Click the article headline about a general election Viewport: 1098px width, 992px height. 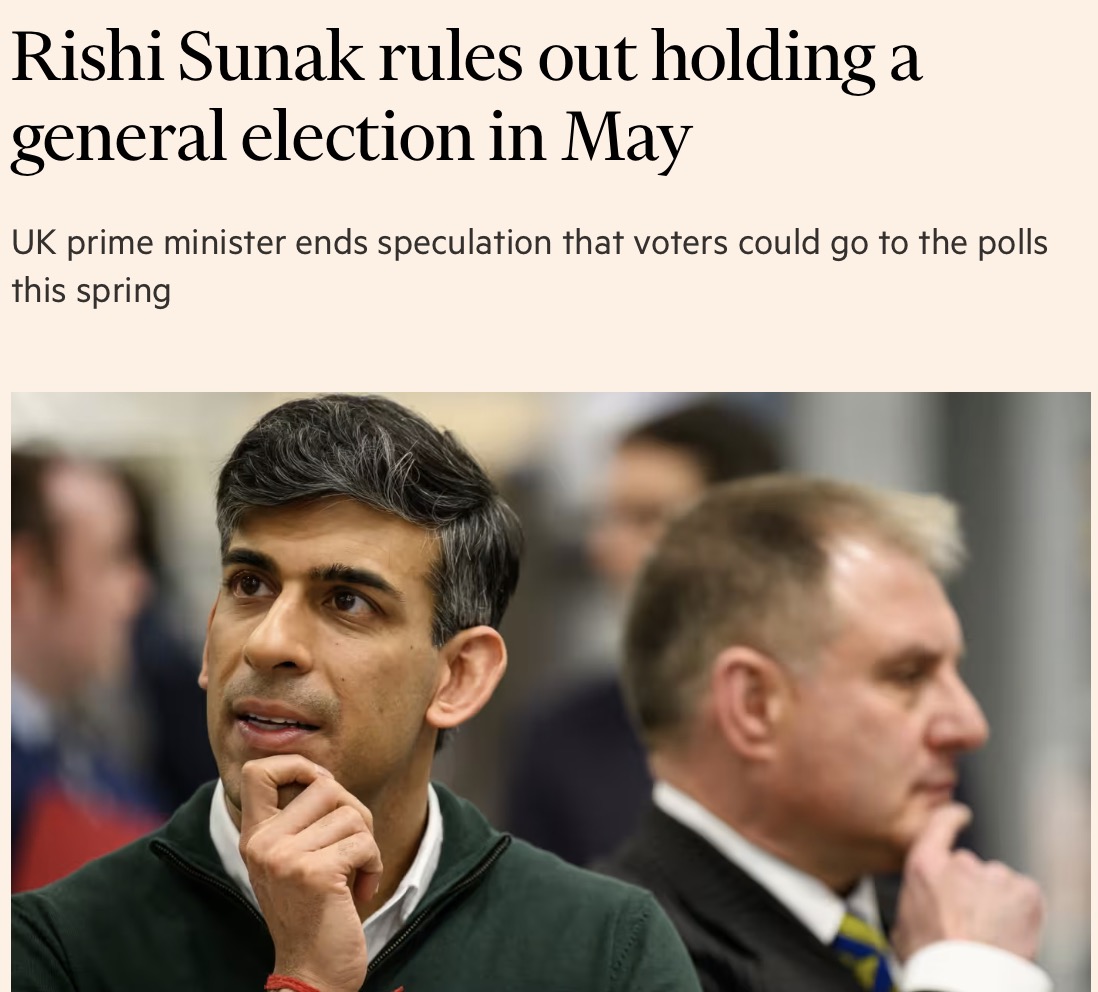(x=465, y=98)
